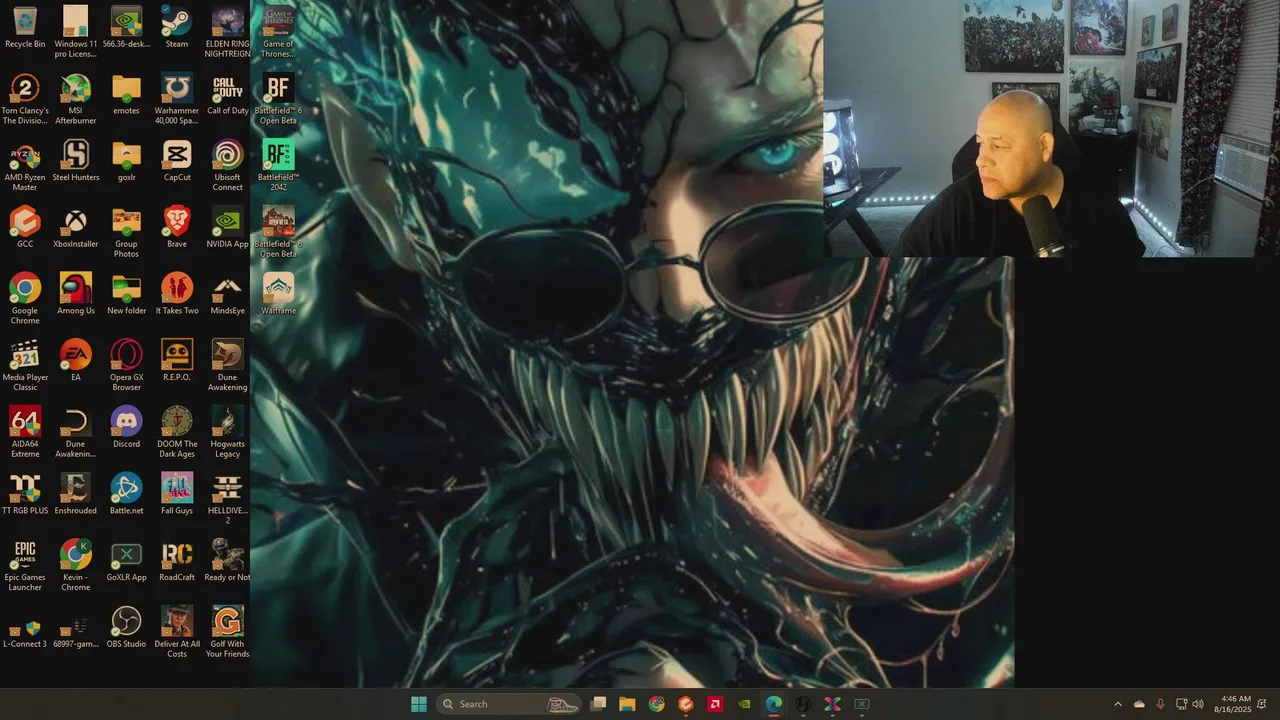Open AMD Software from taskbar

coord(715,704)
